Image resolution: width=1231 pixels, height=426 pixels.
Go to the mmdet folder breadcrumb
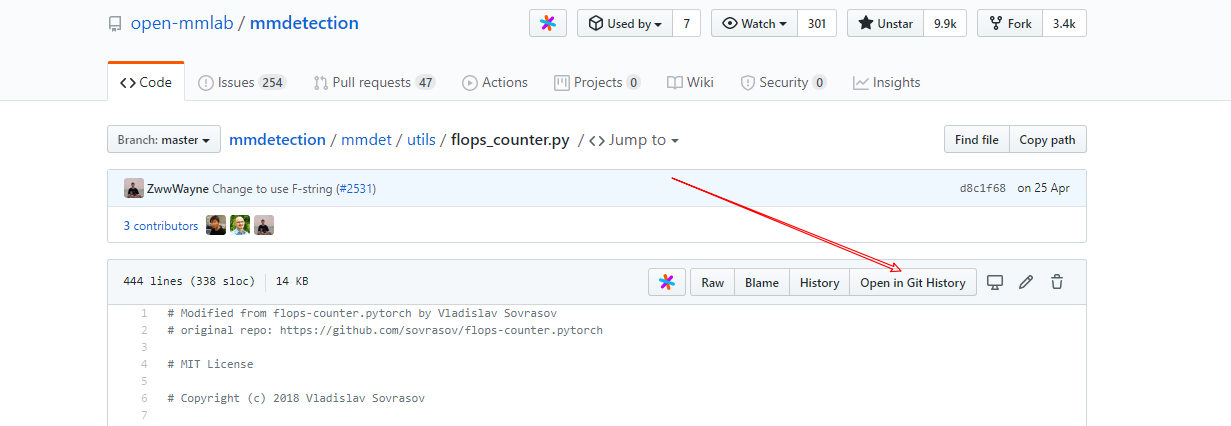click(366, 139)
